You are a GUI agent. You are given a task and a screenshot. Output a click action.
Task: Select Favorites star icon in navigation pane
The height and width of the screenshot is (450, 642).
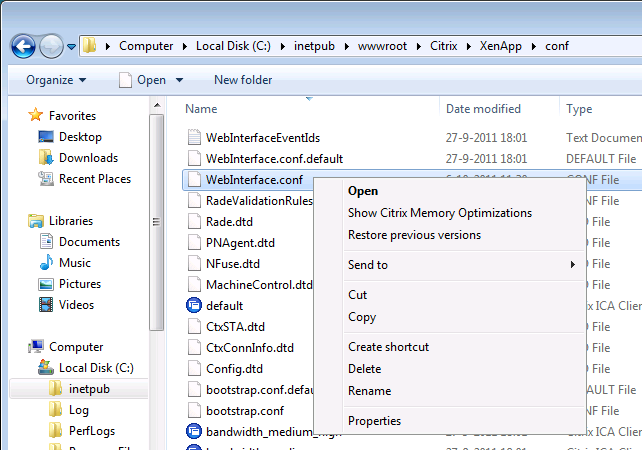[x=36, y=115]
